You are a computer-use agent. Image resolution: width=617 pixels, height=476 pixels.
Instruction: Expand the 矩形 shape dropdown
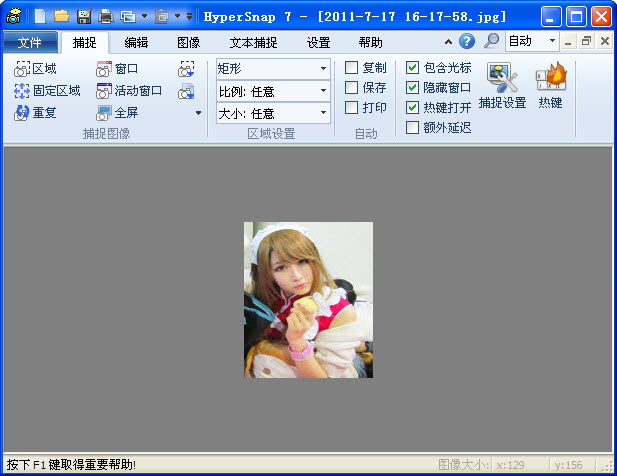tap(323, 69)
